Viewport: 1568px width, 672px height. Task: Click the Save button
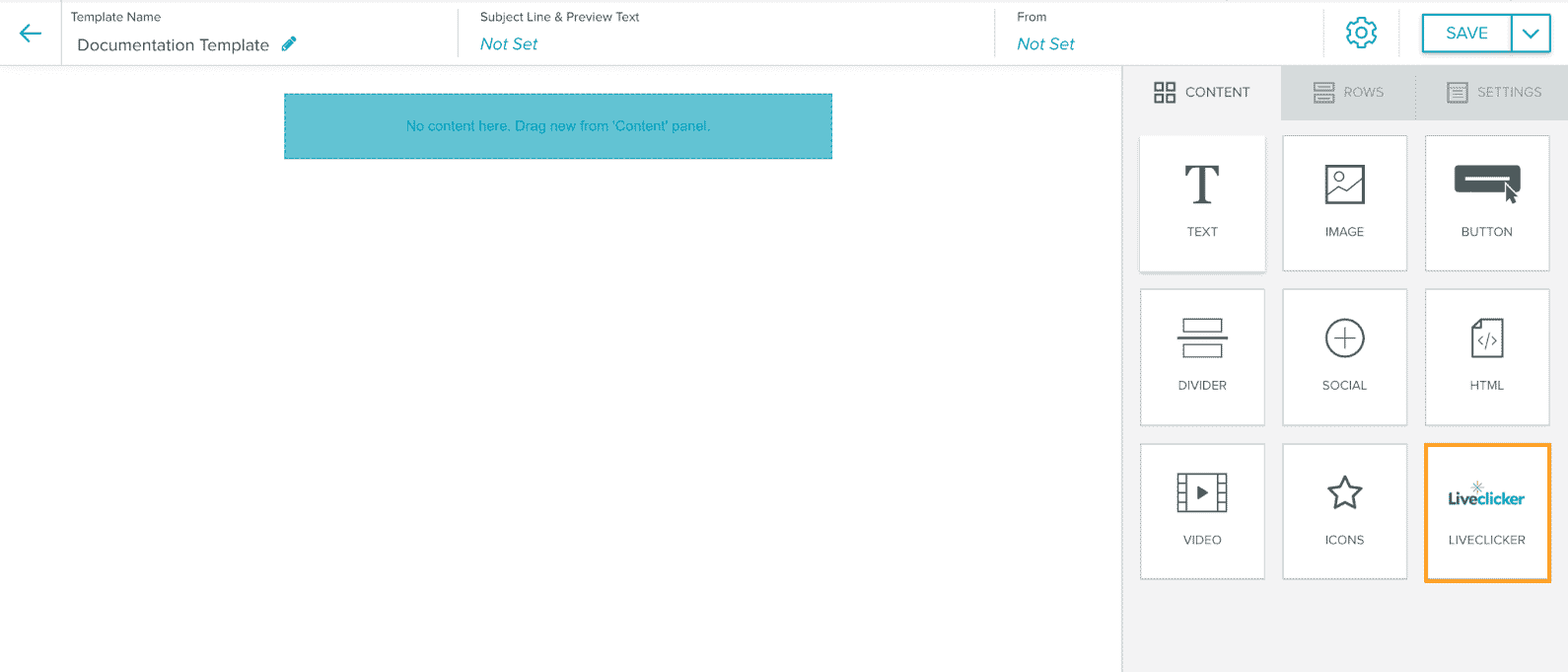1466,34
